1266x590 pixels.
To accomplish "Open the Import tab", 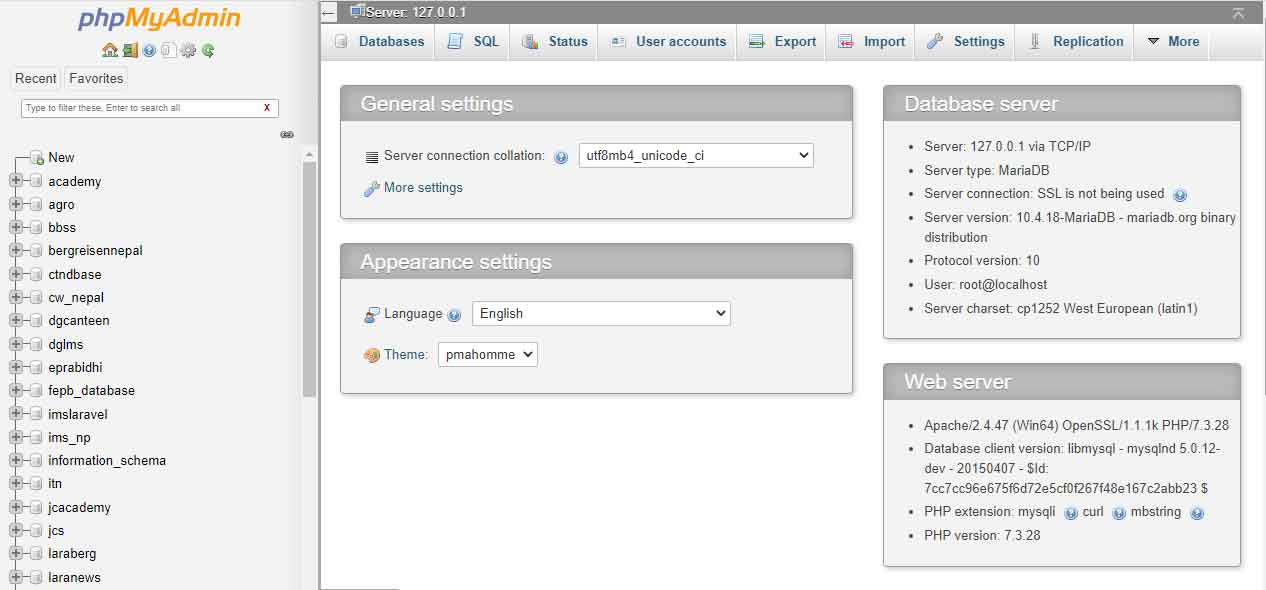I will tap(871, 41).
